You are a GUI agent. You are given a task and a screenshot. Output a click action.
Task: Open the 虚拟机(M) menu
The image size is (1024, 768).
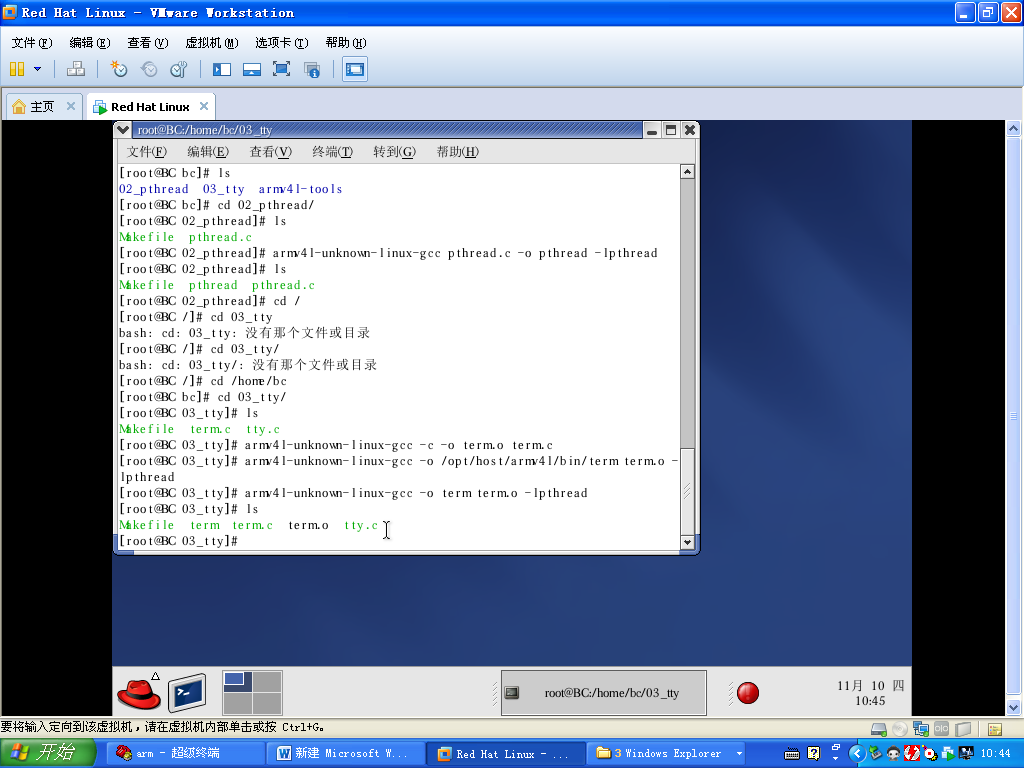(212, 42)
